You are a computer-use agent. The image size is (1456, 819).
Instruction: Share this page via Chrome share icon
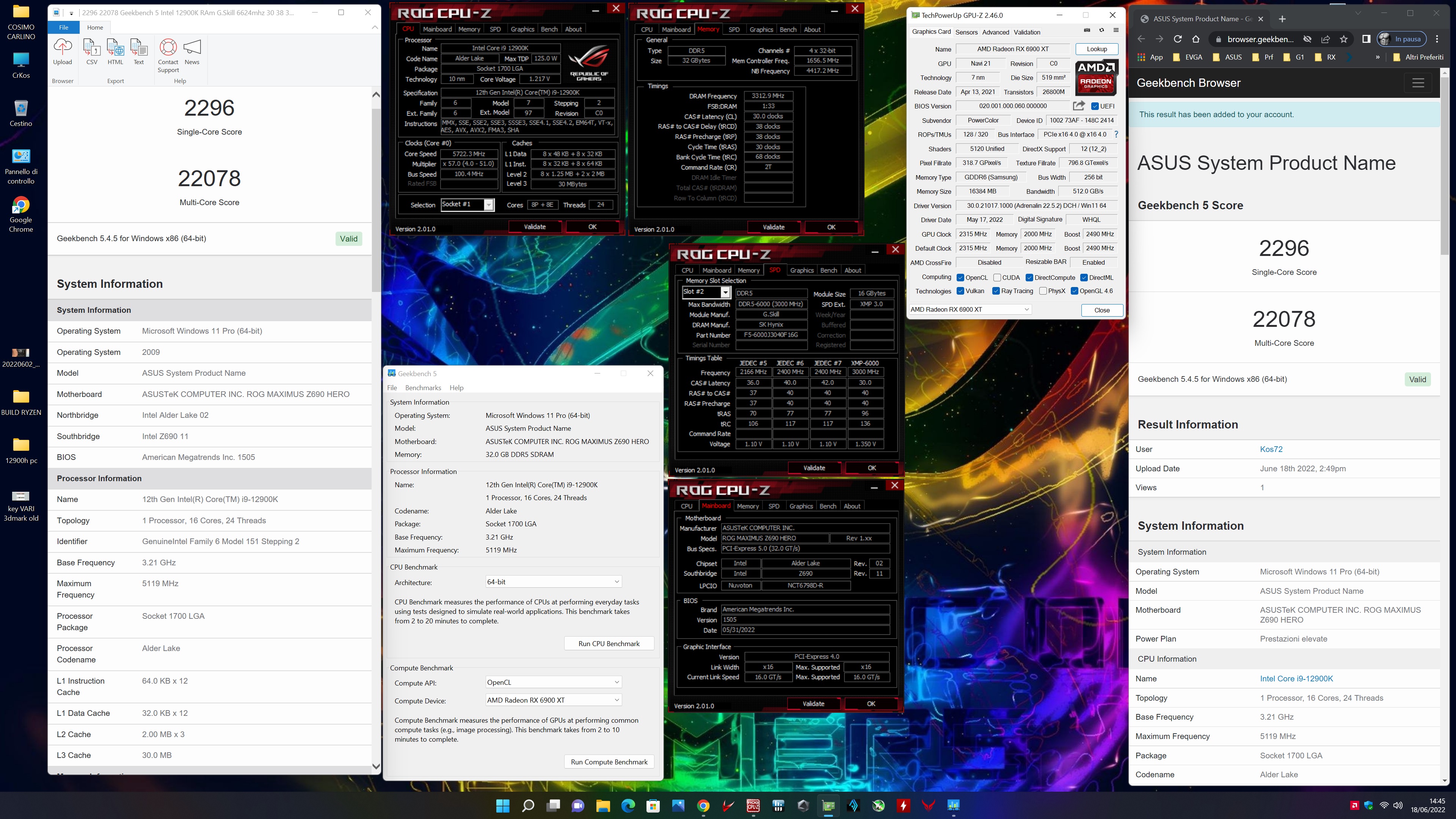coord(1326,39)
